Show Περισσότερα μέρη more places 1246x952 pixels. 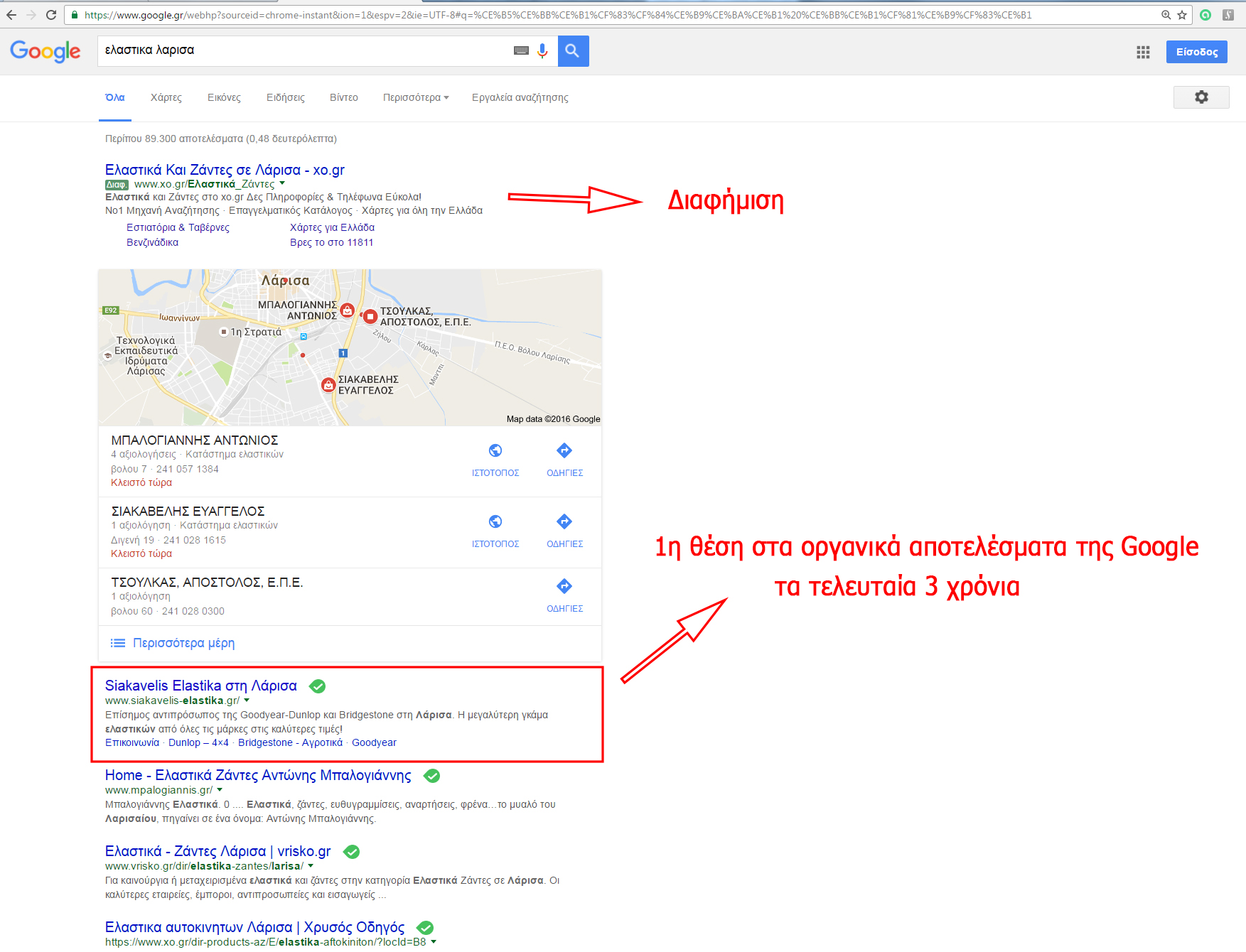(x=183, y=643)
